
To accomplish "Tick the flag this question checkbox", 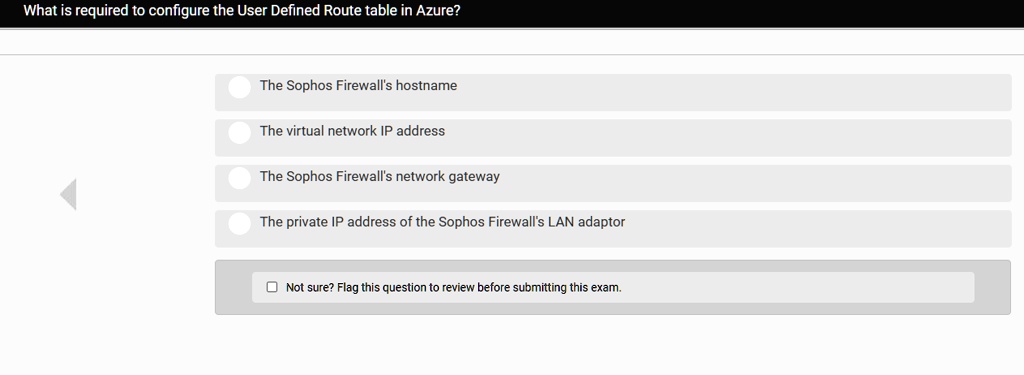I will pyautogui.click(x=272, y=287).
